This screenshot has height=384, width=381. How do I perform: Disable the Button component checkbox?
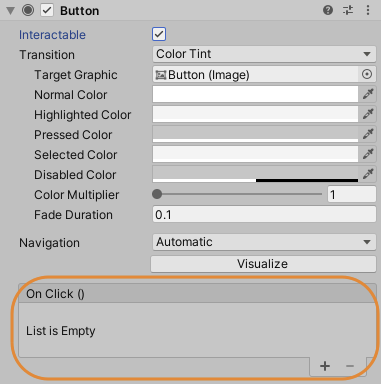[x=47, y=10]
